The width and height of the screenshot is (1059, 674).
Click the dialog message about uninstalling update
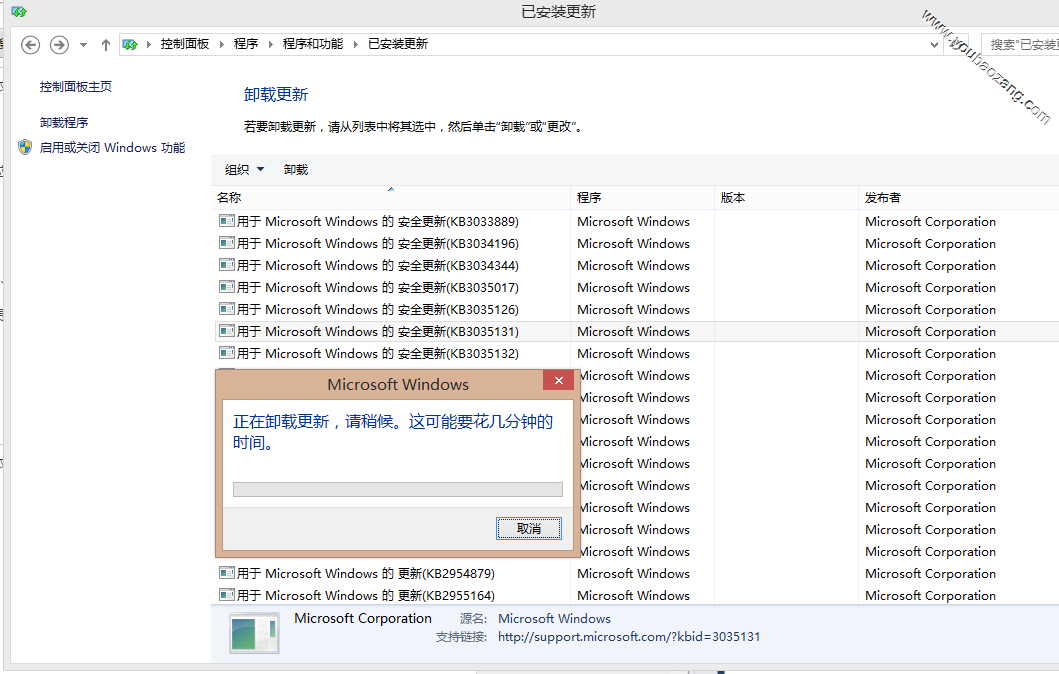[x=393, y=432]
